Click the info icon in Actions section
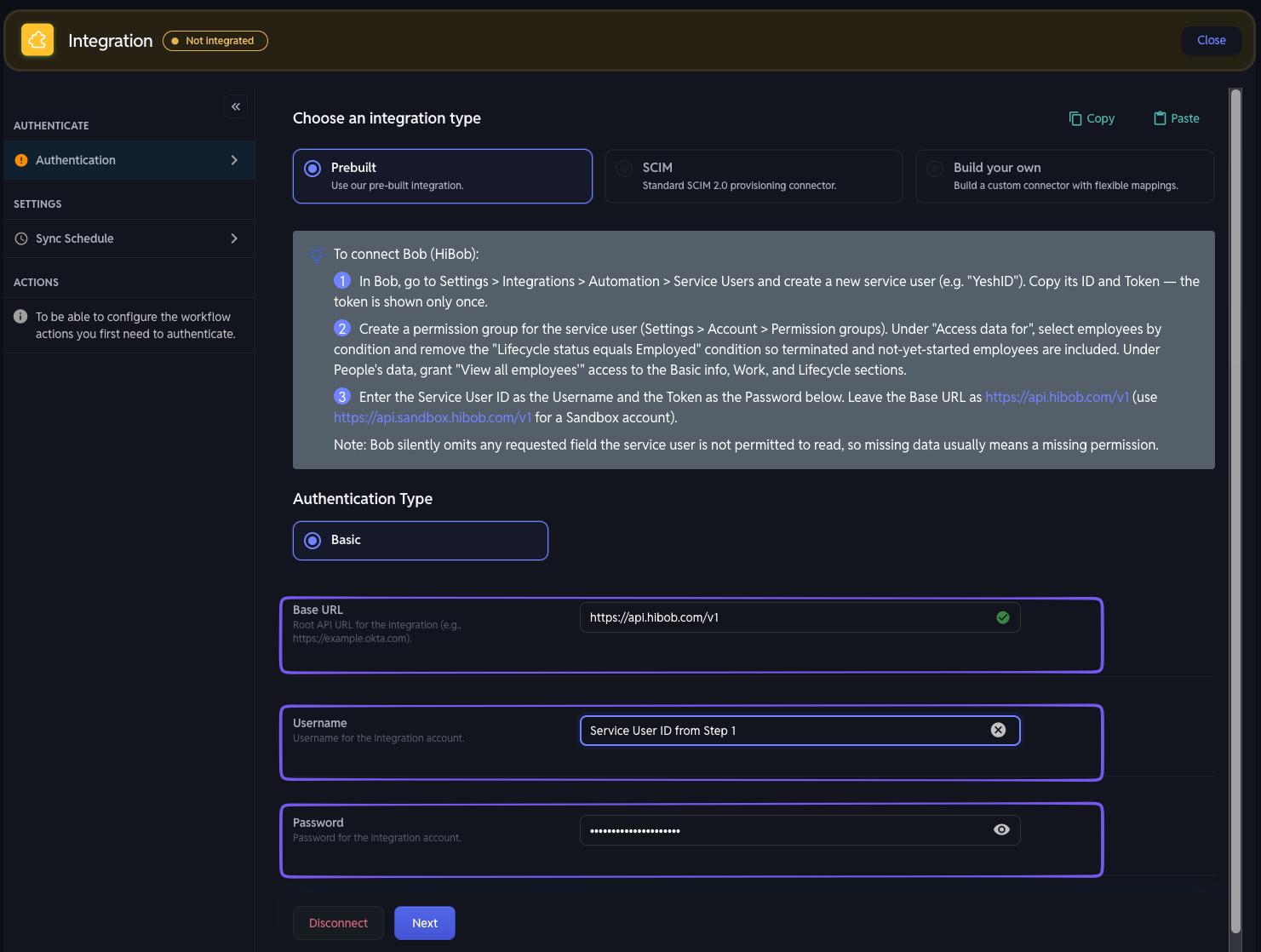The image size is (1261, 952). pos(21,317)
